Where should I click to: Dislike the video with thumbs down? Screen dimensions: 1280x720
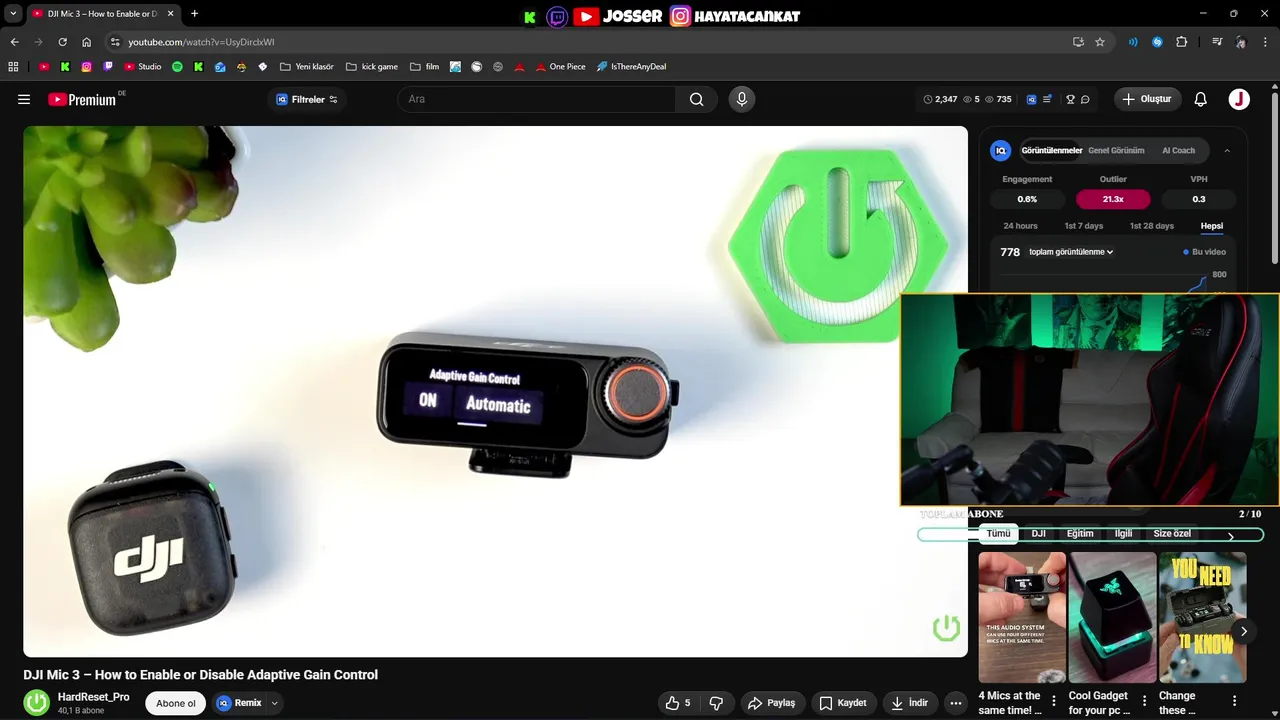coord(716,703)
